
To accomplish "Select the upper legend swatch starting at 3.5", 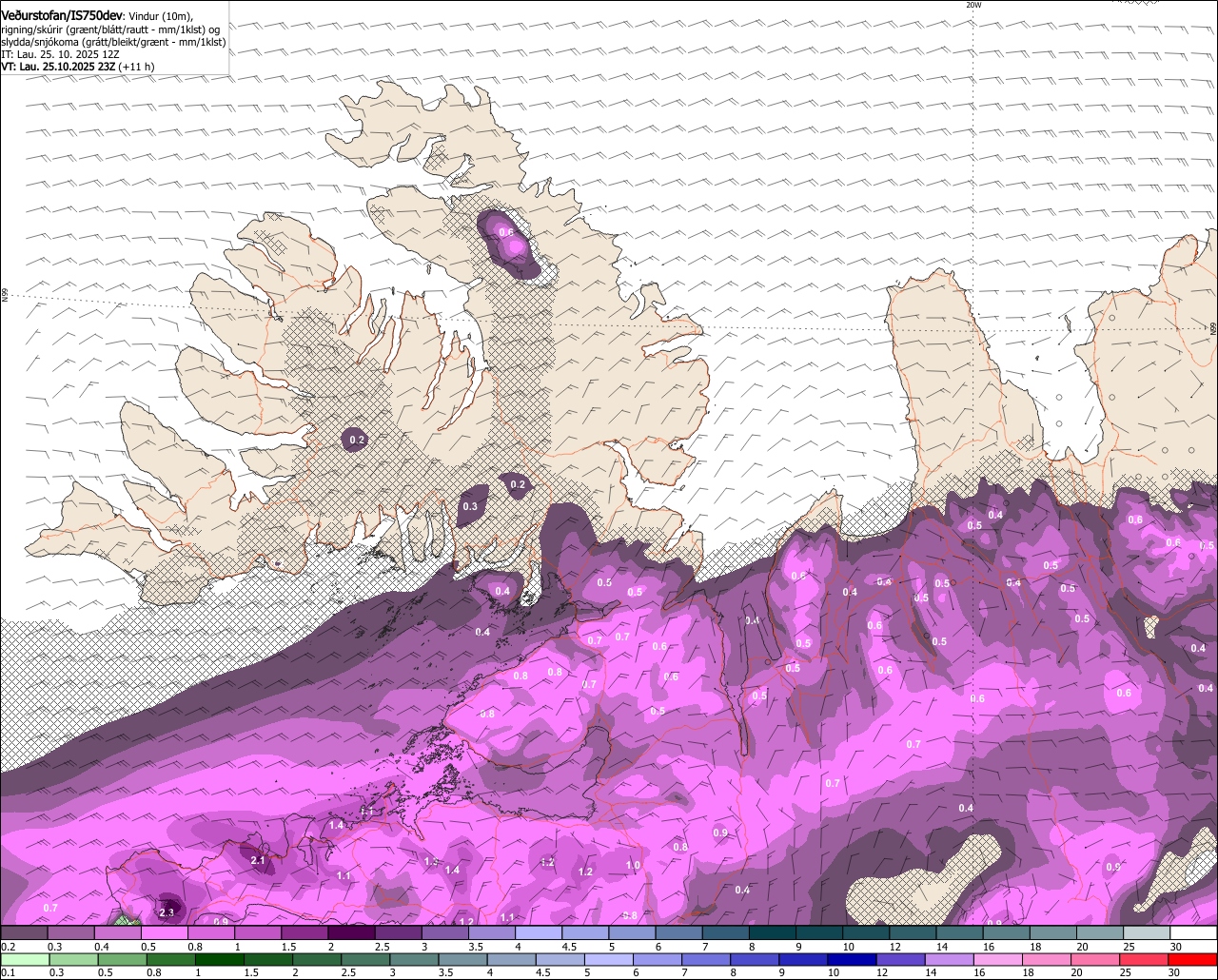I will point(493,932).
